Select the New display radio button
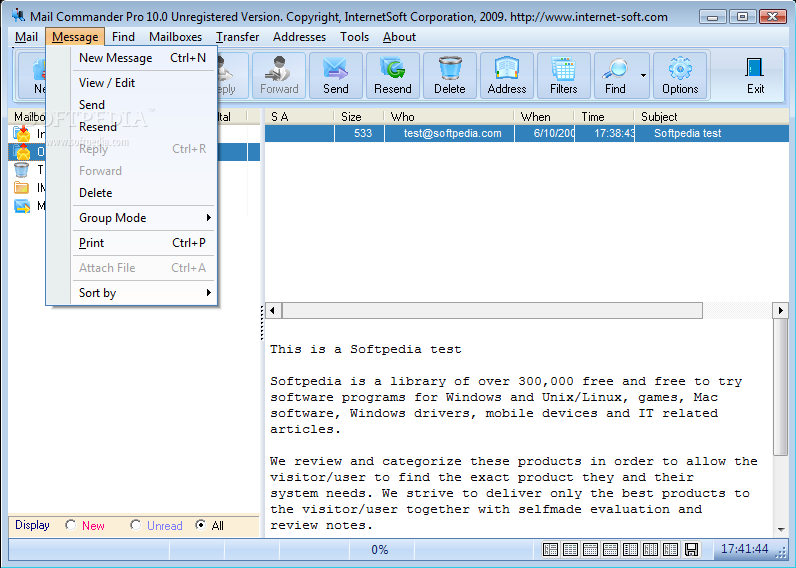This screenshot has width=796, height=568. (x=71, y=525)
